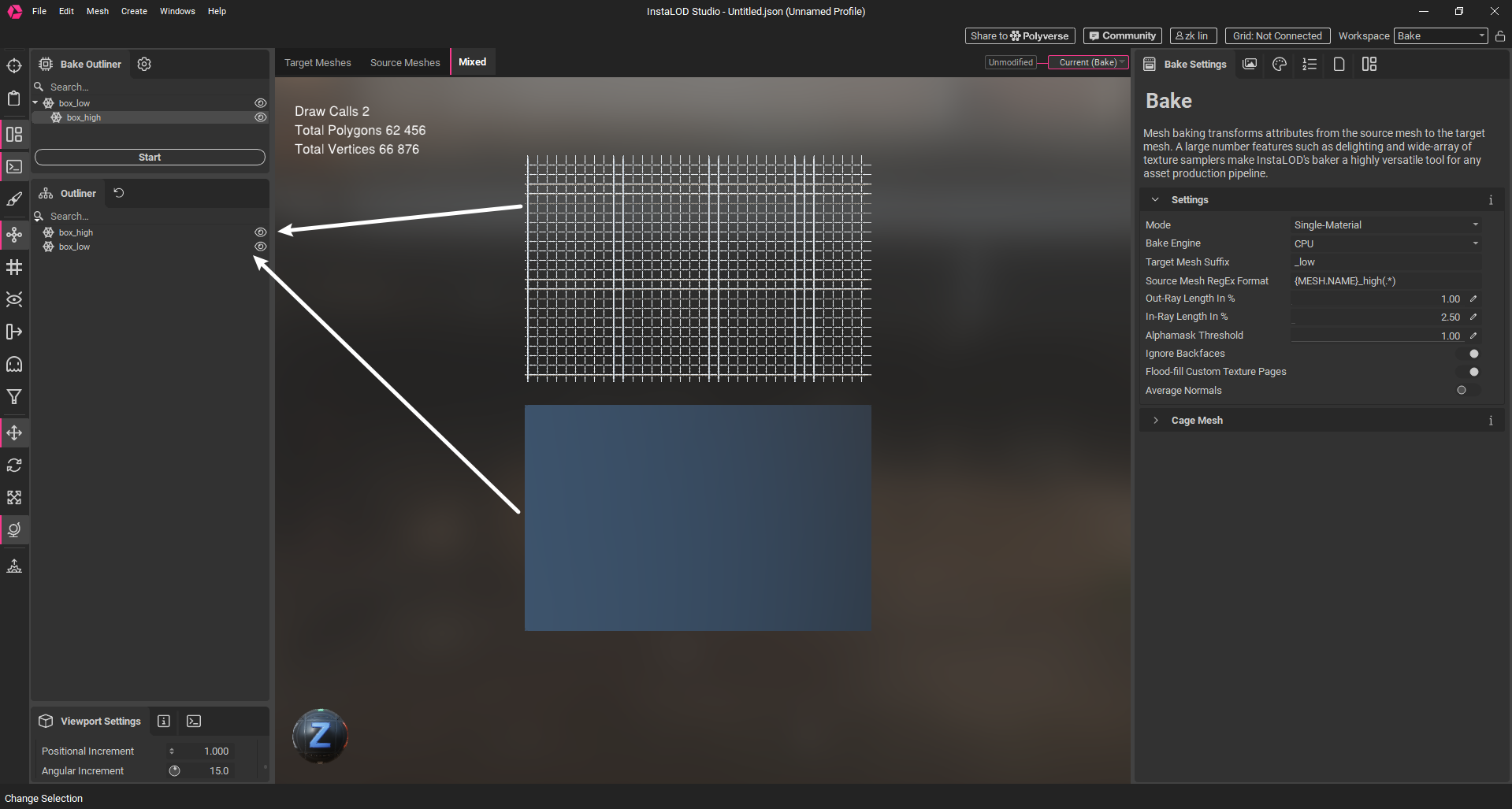The width and height of the screenshot is (1512, 809).
Task: Open the Mode dropdown showing Single-Material
Action: tap(1385, 225)
